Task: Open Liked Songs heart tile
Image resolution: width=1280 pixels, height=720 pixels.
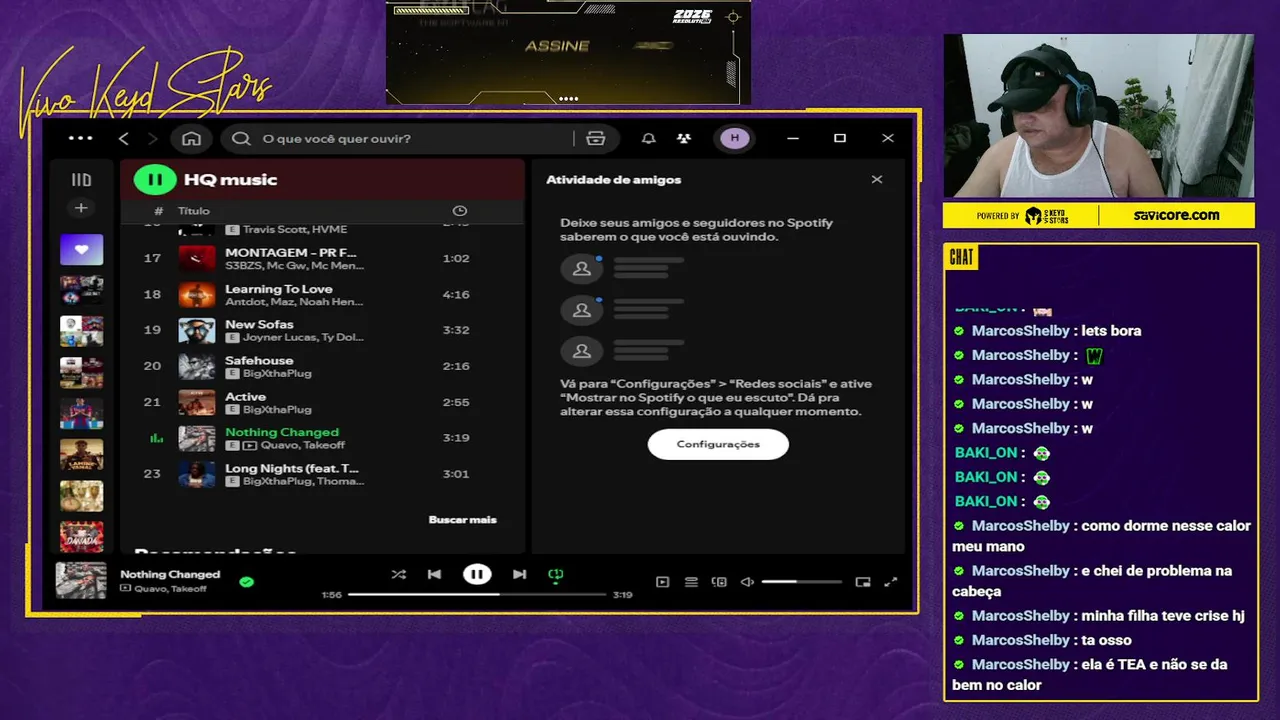Action: click(81, 249)
